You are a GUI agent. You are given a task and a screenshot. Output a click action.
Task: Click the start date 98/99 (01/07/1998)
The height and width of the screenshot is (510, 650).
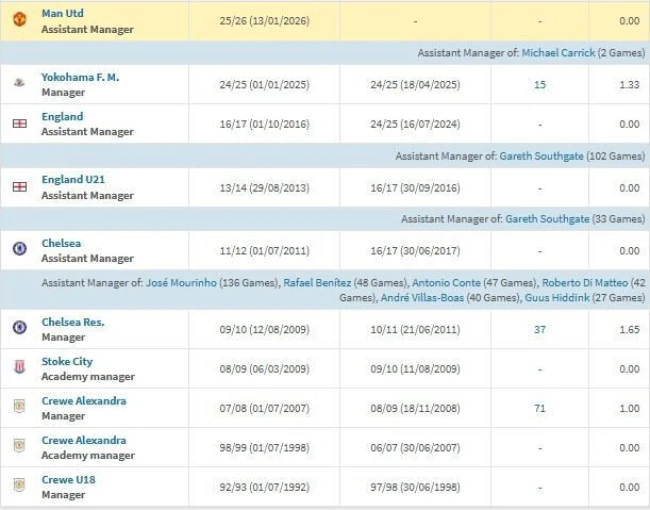(264, 448)
